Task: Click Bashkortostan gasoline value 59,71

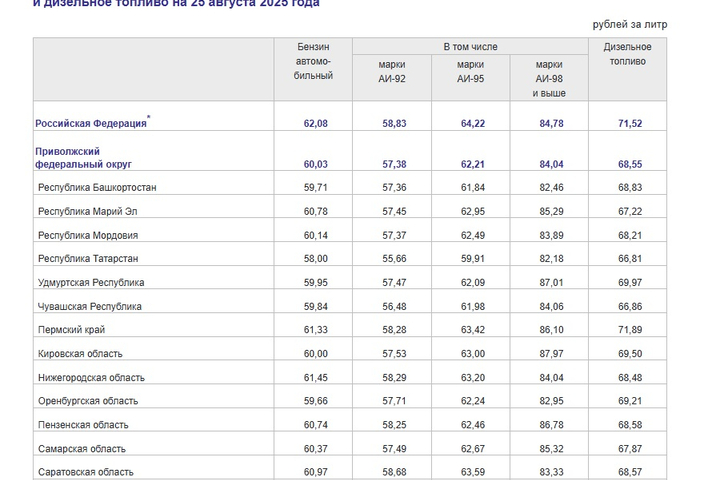Action: (x=315, y=187)
